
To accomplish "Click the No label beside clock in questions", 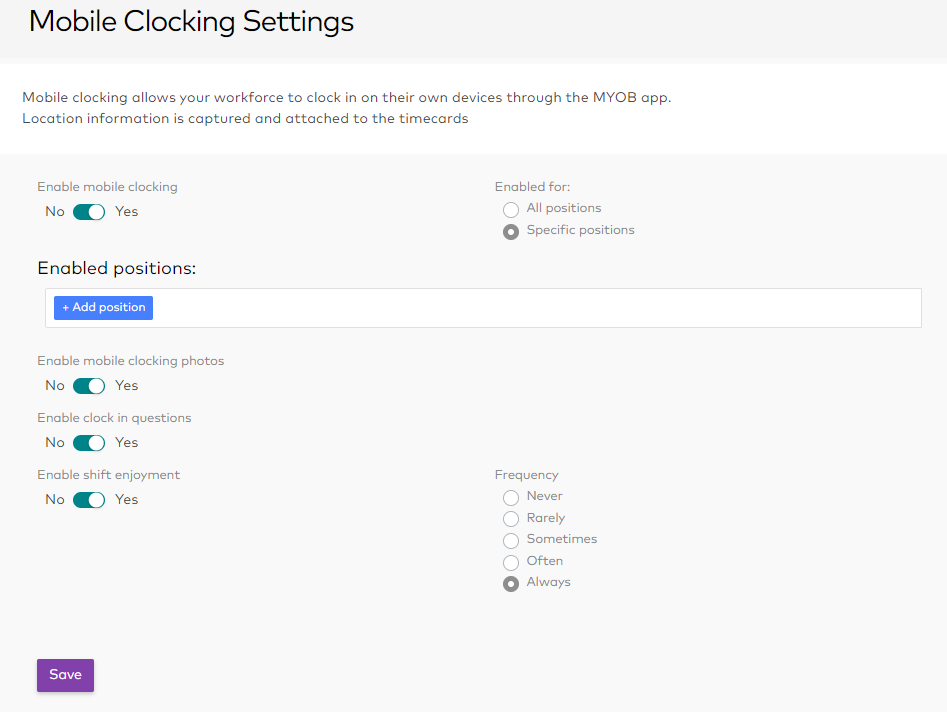I will tap(54, 442).
